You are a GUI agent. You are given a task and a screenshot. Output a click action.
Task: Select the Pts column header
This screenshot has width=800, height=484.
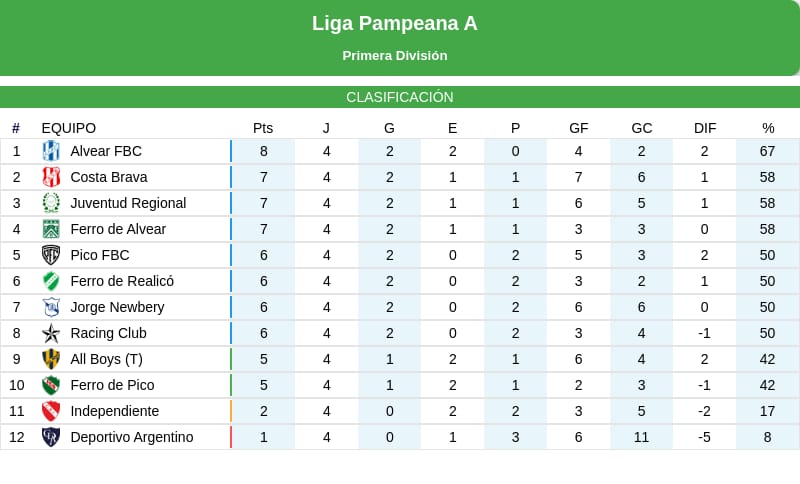pyautogui.click(x=263, y=128)
